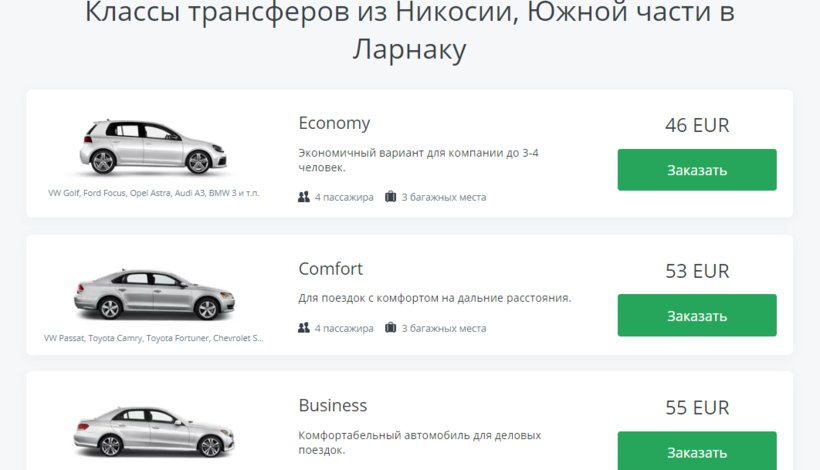The width and height of the screenshot is (820, 470).
Task: Click passengers icon in Comfort row
Action: [304, 328]
